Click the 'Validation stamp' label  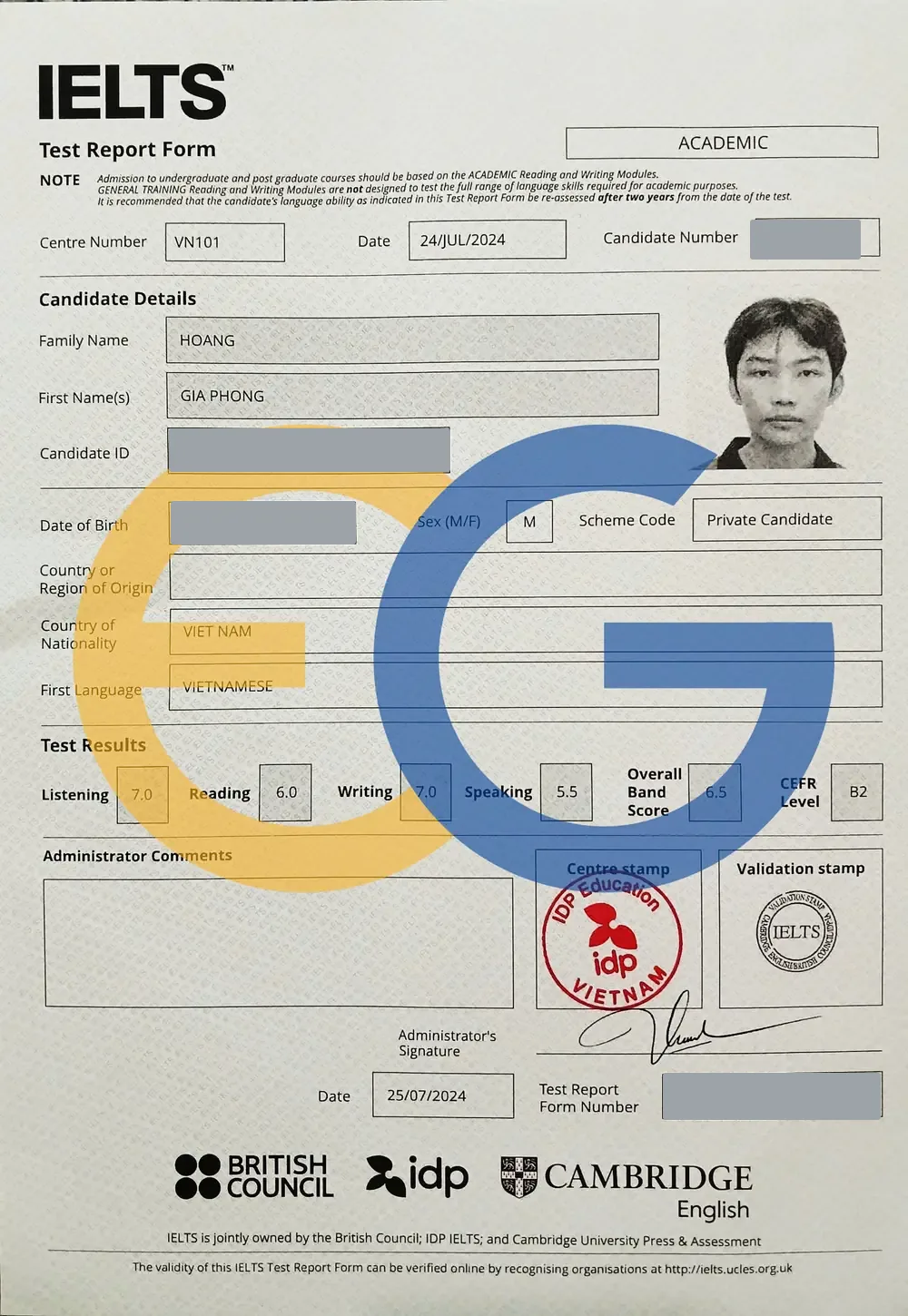[x=800, y=869]
